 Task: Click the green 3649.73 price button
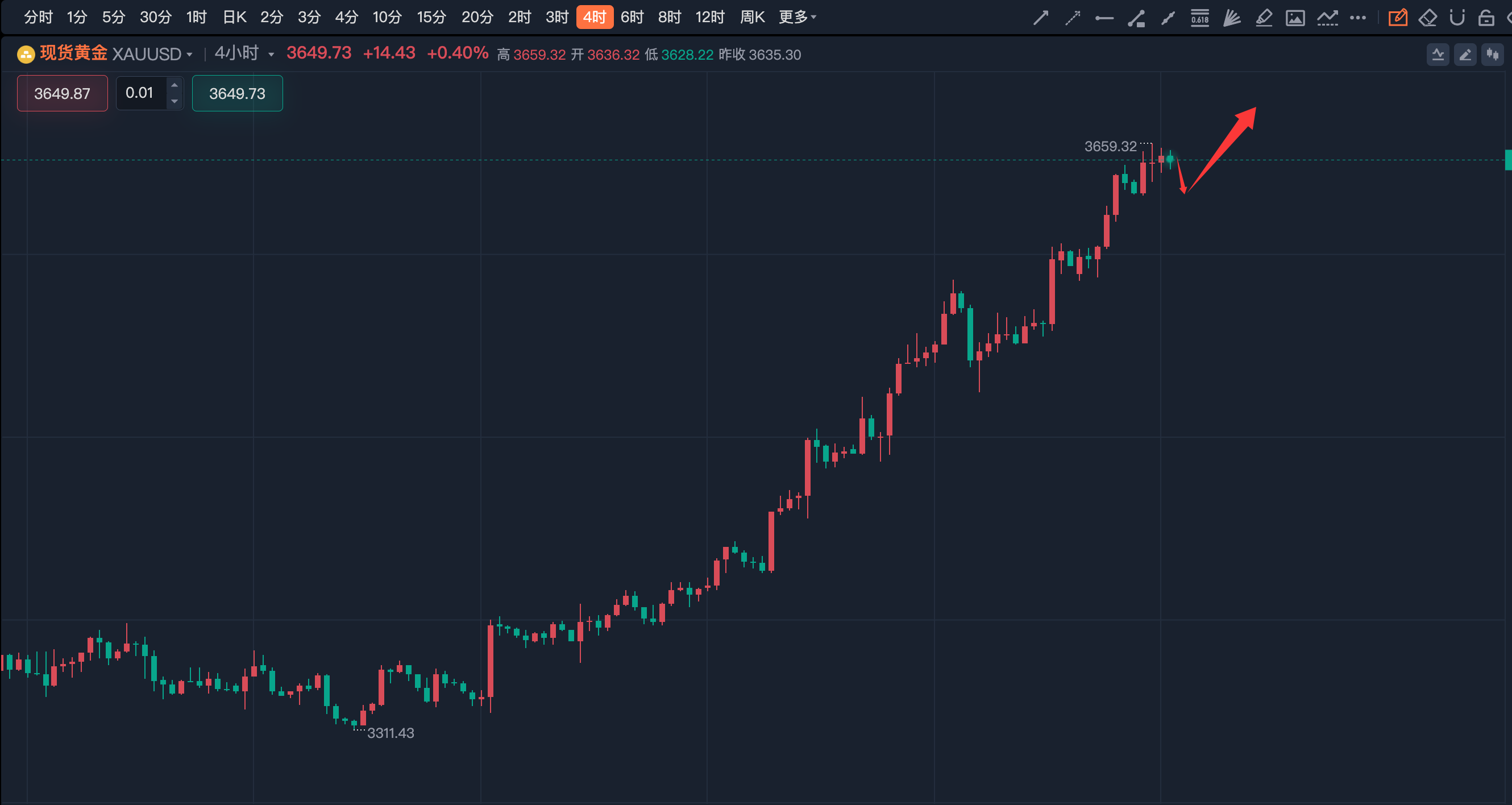tap(237, 93)
